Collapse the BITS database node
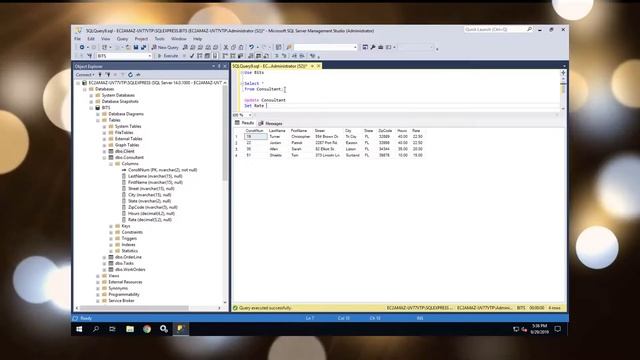The height and width of the screenshot is (360, 640). [x=91, y=108]
